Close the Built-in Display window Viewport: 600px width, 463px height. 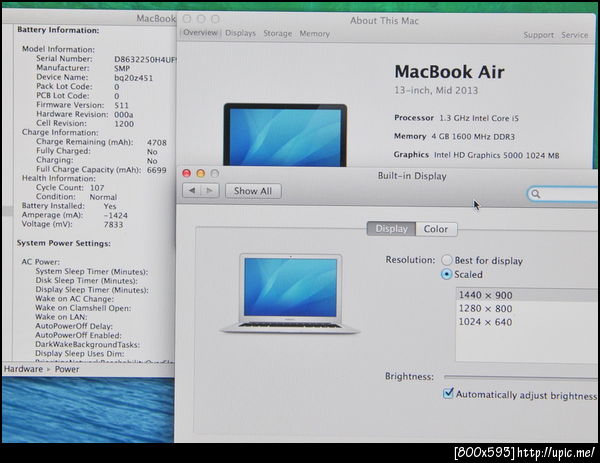[x=186, y=173]
